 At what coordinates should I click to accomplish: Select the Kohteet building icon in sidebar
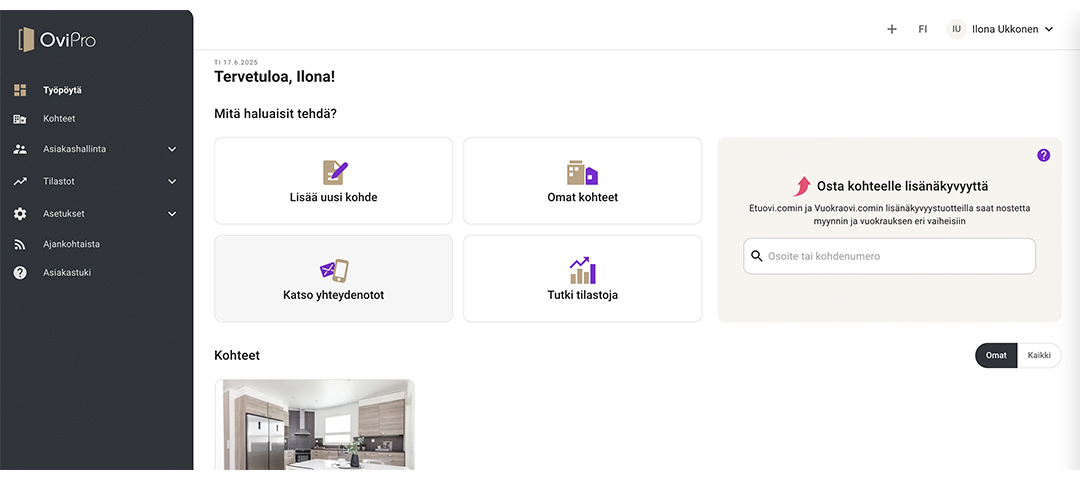[20, 119]
